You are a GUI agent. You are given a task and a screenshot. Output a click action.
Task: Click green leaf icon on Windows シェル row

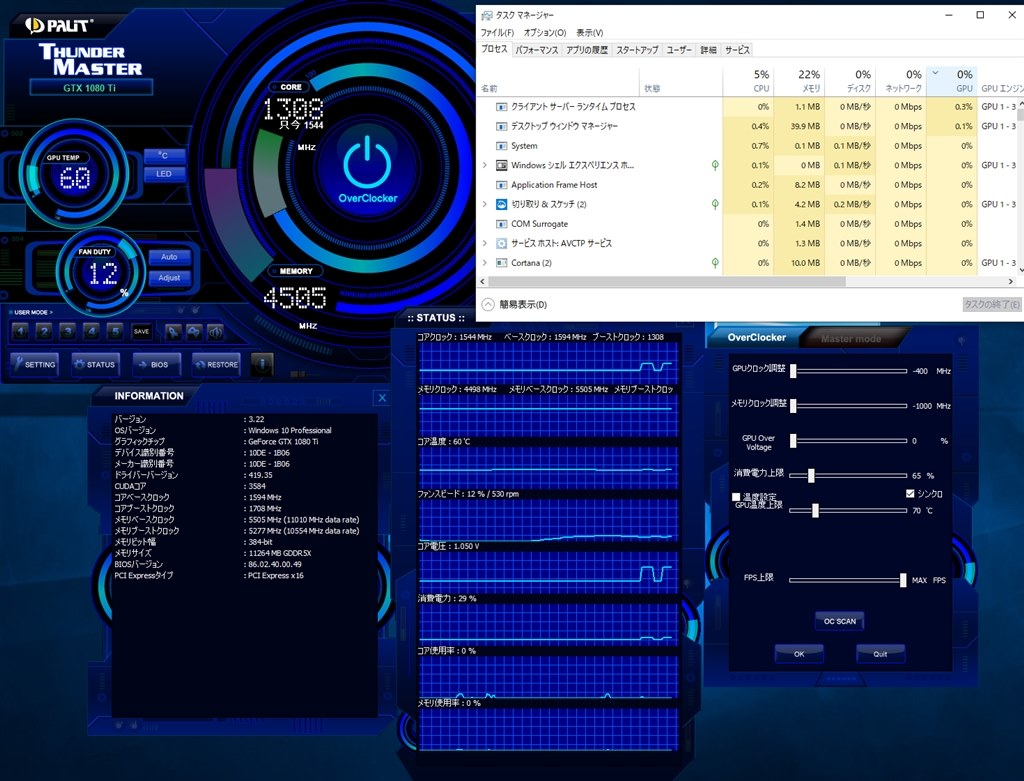pos(715,165)
